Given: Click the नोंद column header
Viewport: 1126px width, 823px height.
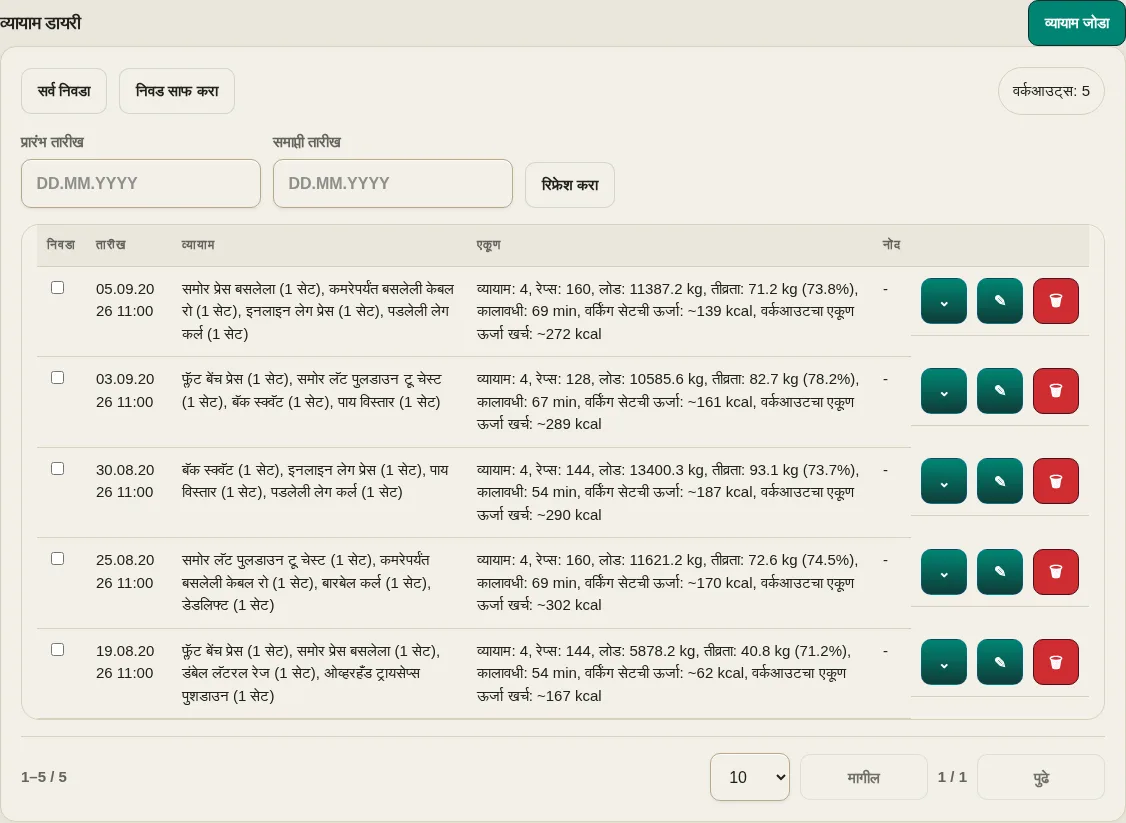Looking at the screenshot, I should tap(891, 245).
